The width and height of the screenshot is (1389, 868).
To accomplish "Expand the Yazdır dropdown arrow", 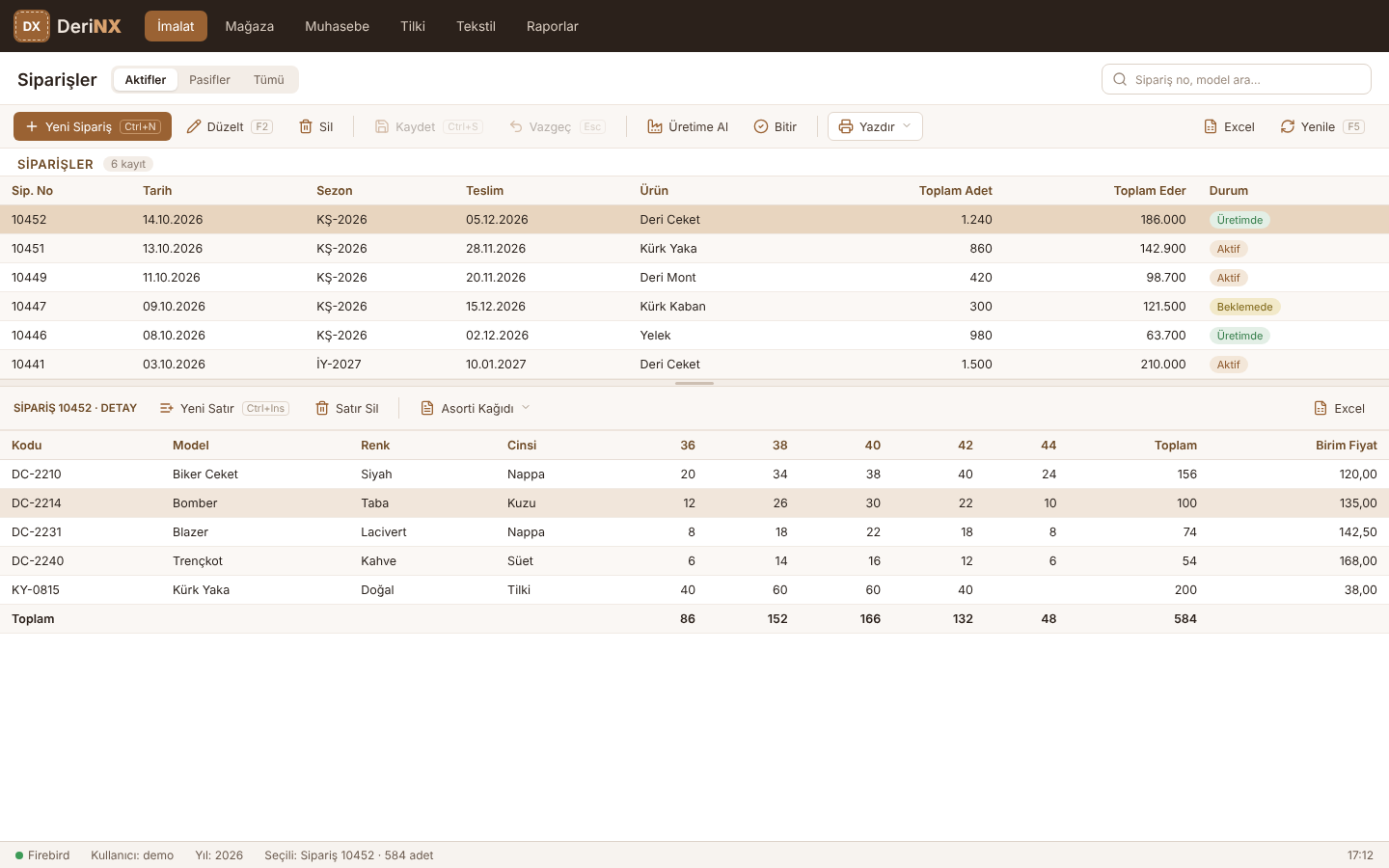I will (907, 126).
